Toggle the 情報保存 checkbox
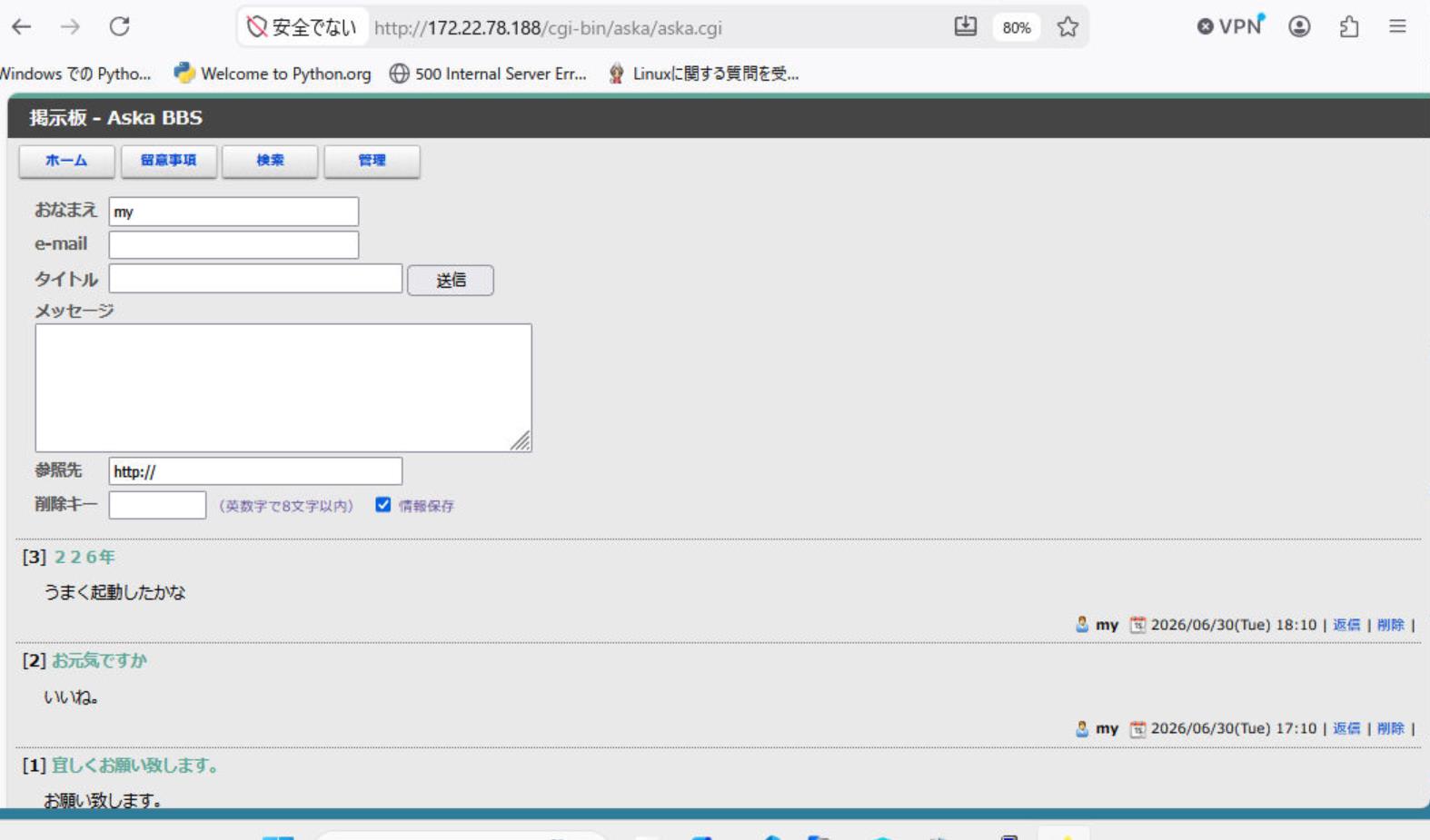Image resolution: width=1430 pixels, height=840 pixels. coord(383,505)
